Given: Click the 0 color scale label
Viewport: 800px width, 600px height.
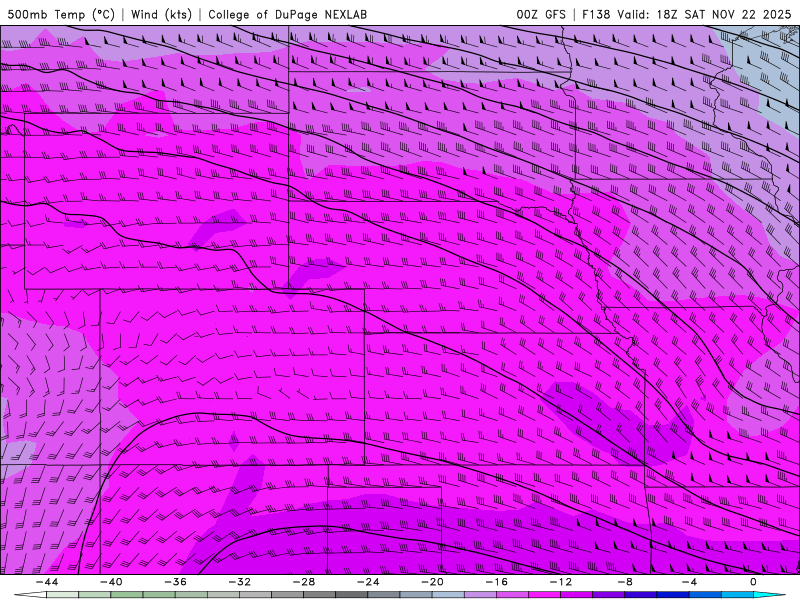Looking at the screenshot, I should [753, 582].
